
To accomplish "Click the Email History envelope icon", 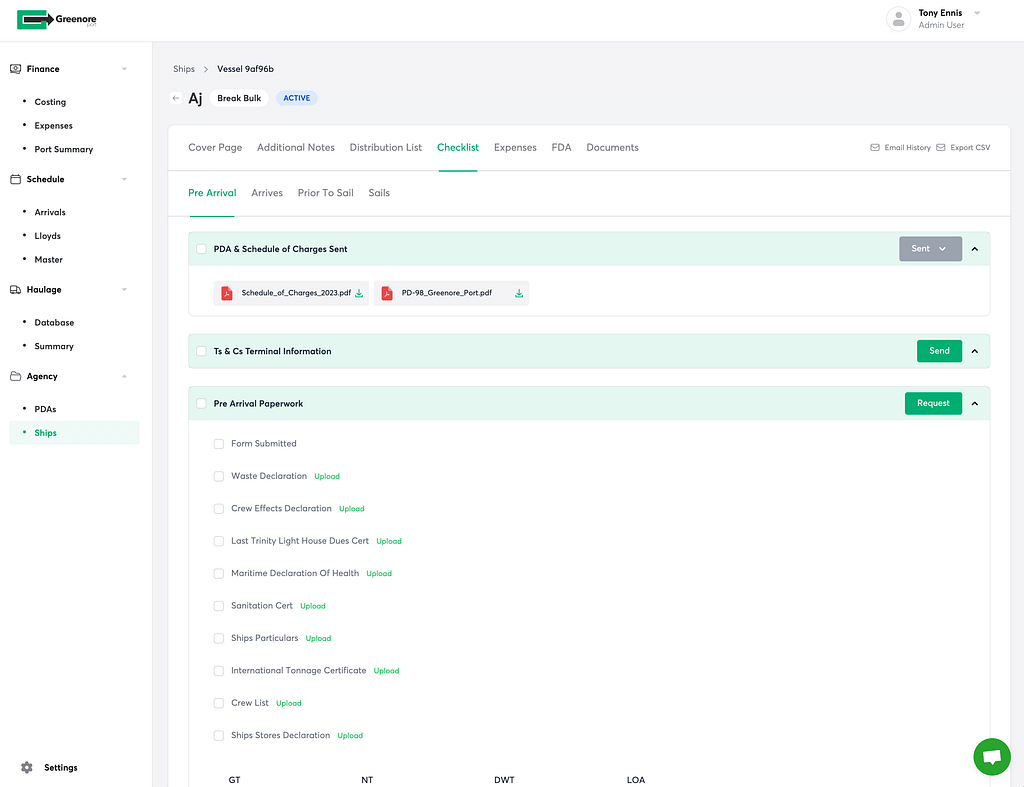I will 875,148.
